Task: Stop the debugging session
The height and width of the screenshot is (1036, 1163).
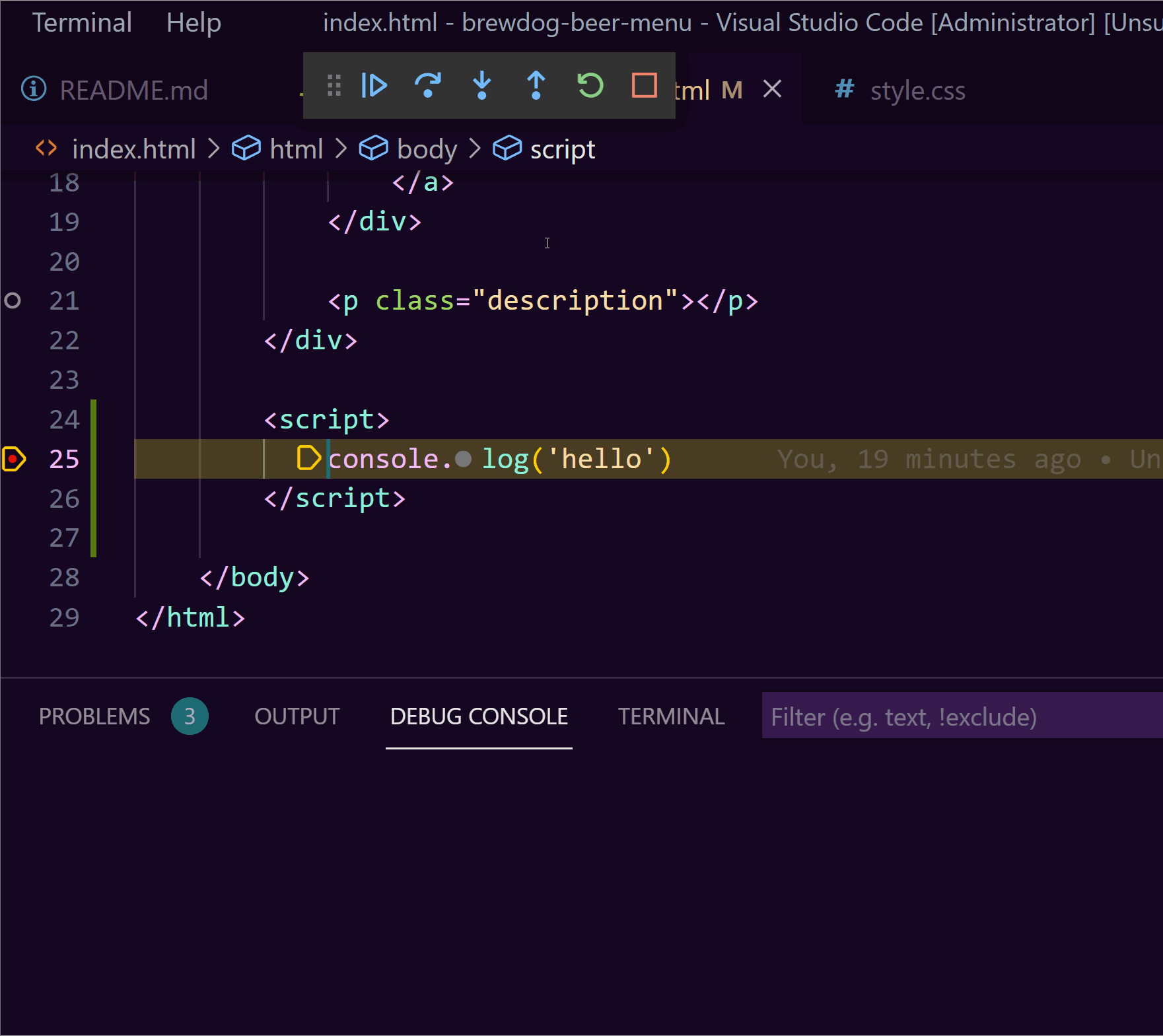Action: pyautogui.click(x=644, y=86)
